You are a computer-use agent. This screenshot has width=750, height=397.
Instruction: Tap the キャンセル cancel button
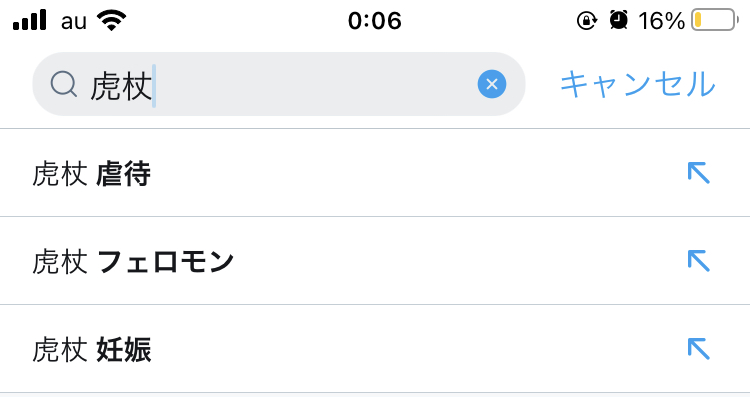(637, 84)
